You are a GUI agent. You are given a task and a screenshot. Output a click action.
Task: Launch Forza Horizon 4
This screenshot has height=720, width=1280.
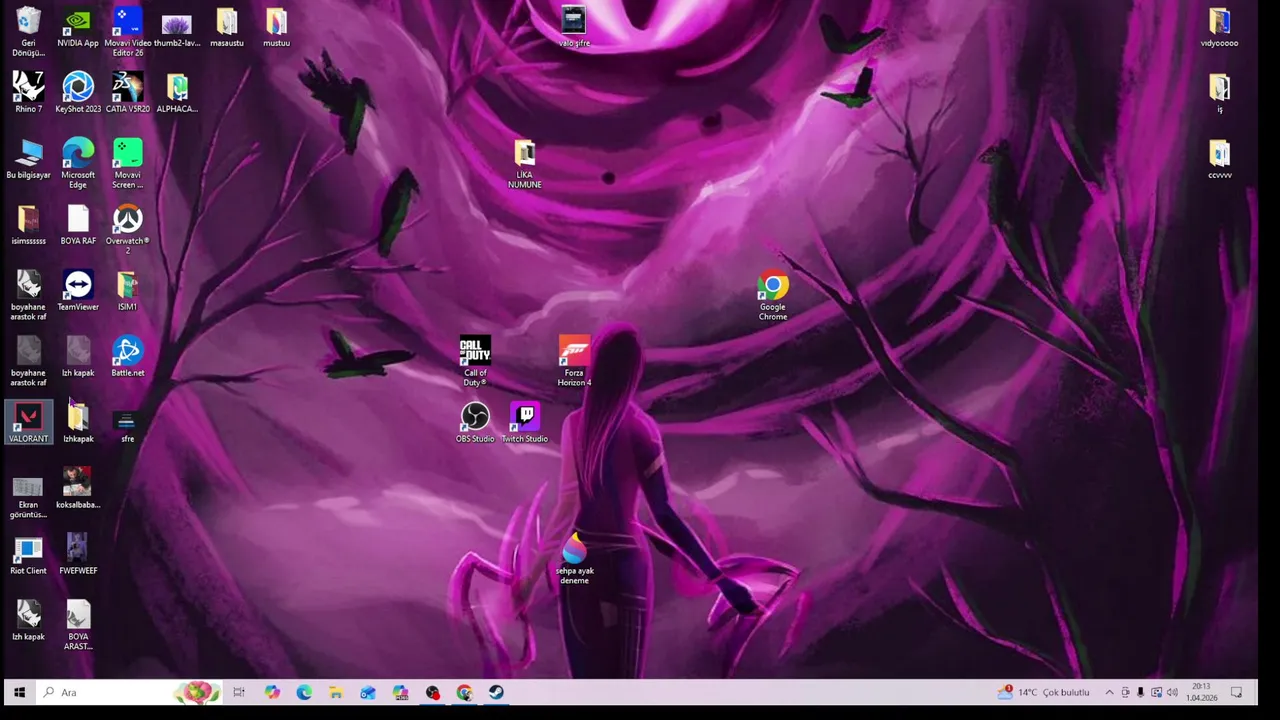[x=574, y=361]
